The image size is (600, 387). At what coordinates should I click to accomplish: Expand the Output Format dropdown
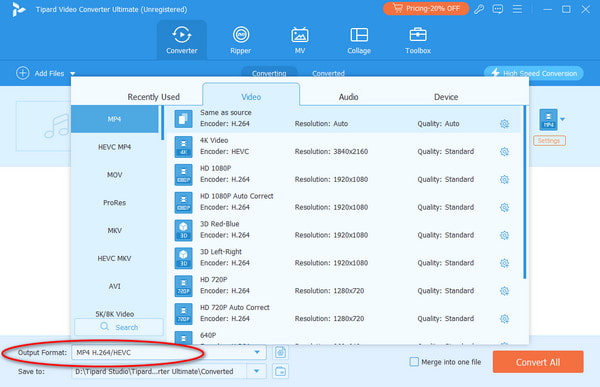click(x=257, y=352)
